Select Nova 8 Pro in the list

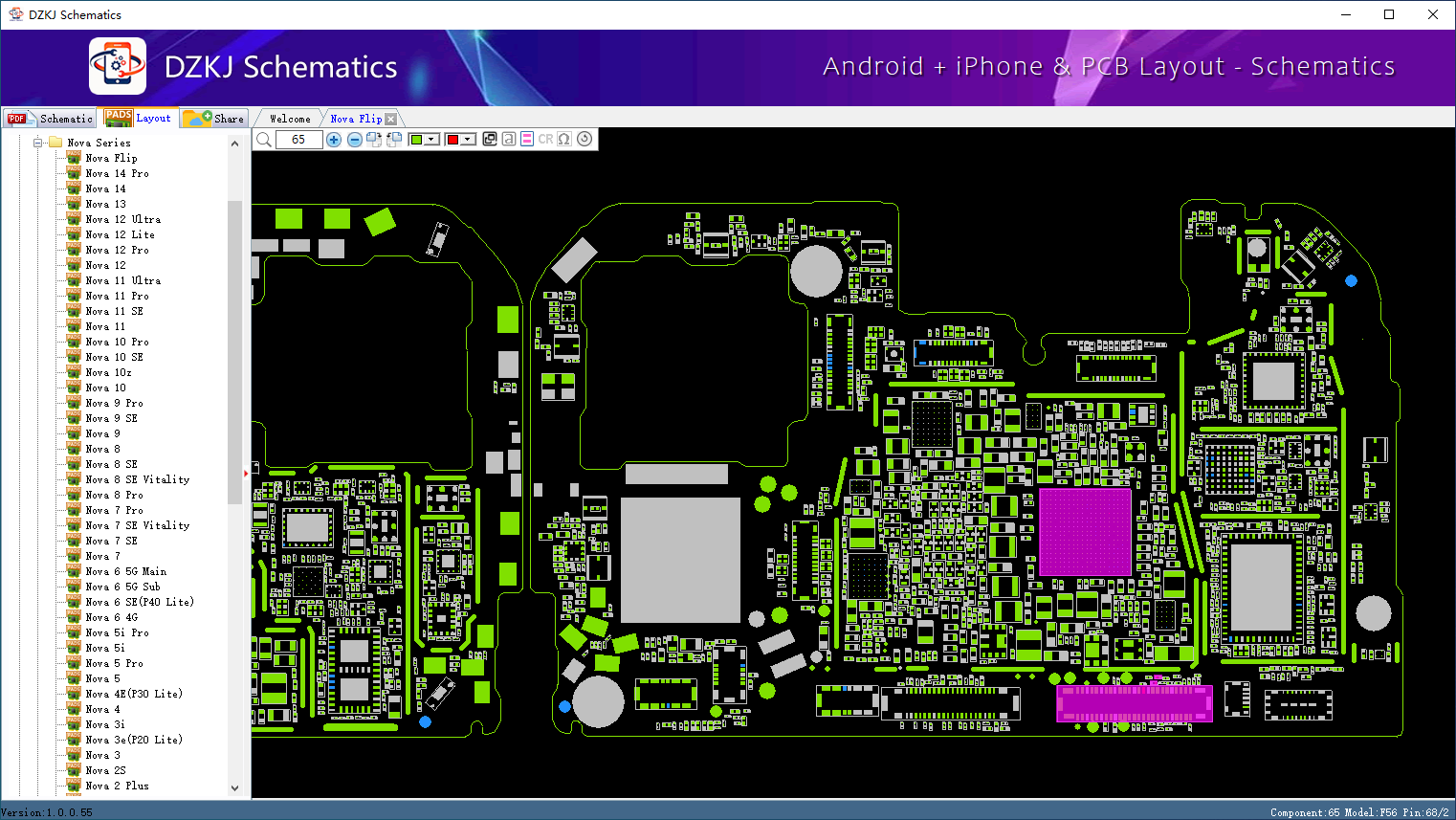(x=114, y=495)
